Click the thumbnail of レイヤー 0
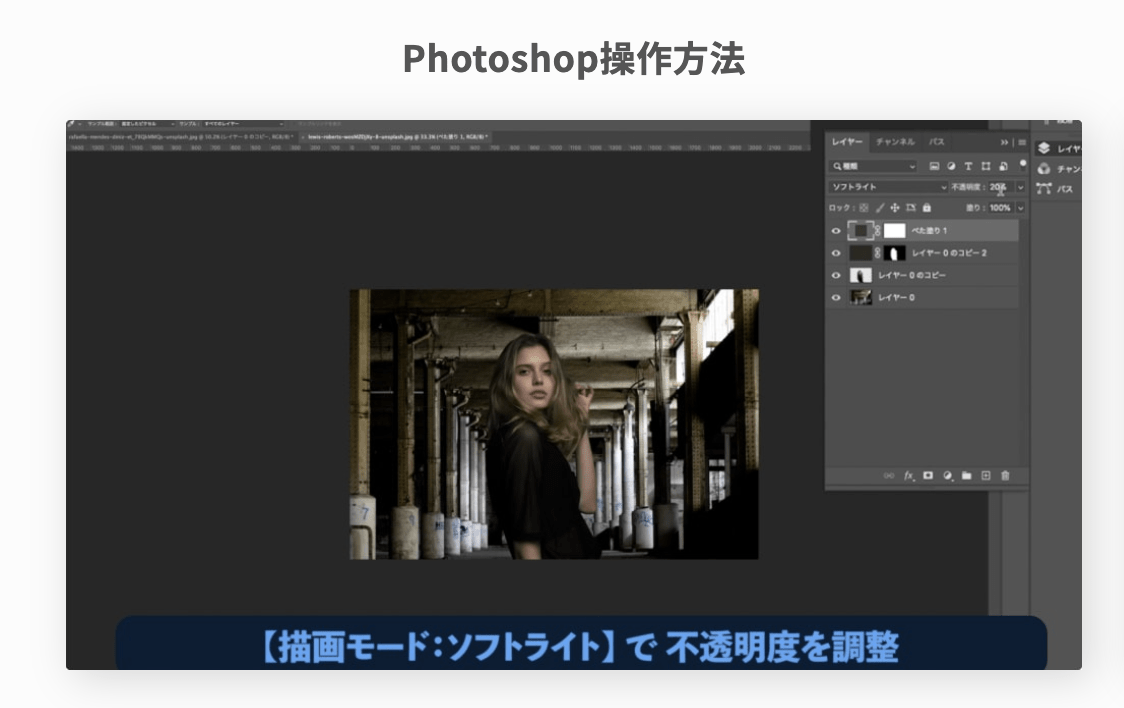 [x=860, y=297]
